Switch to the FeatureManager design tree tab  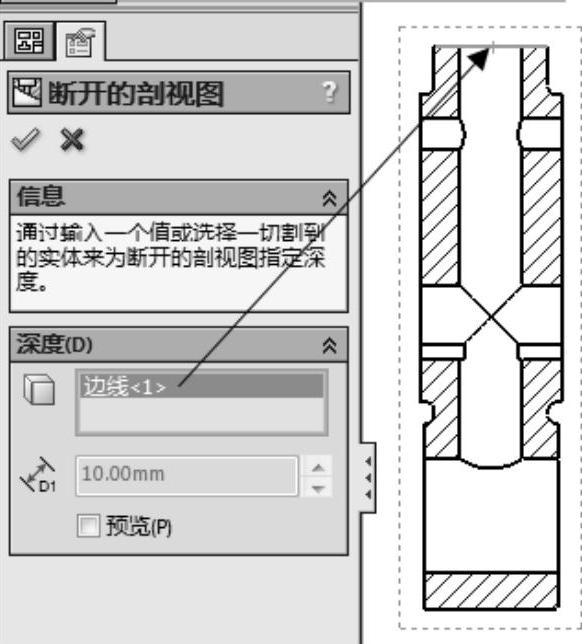29,41
